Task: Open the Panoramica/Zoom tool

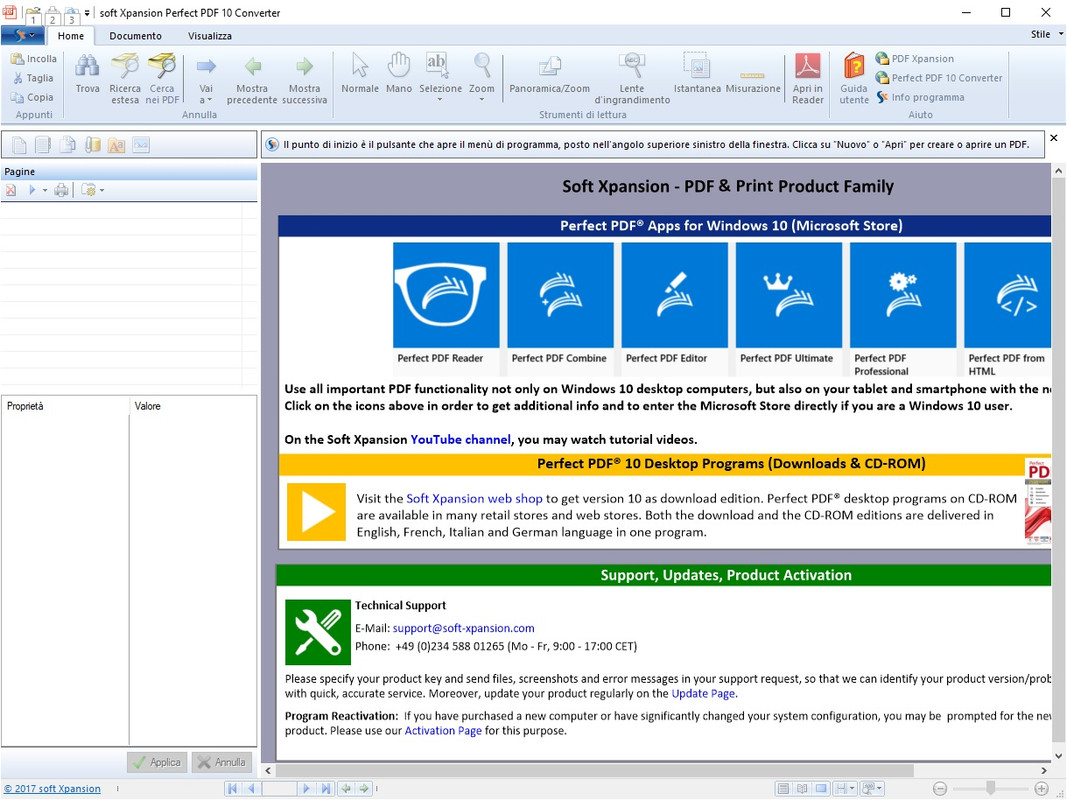Action: (549, 73)
